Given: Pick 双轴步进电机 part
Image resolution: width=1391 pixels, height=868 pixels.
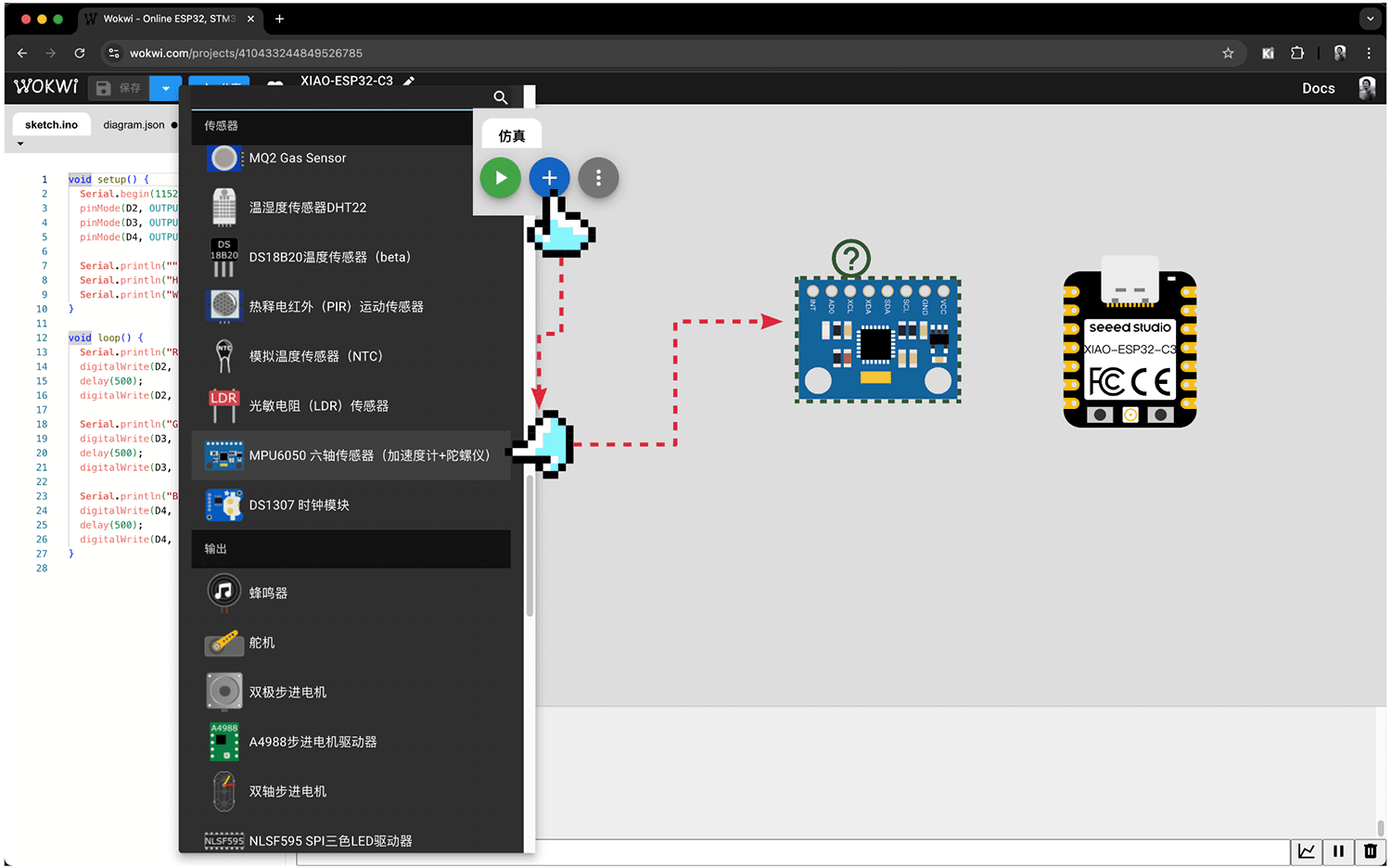Looking at the screenshot, I should [x=351, y=791].
